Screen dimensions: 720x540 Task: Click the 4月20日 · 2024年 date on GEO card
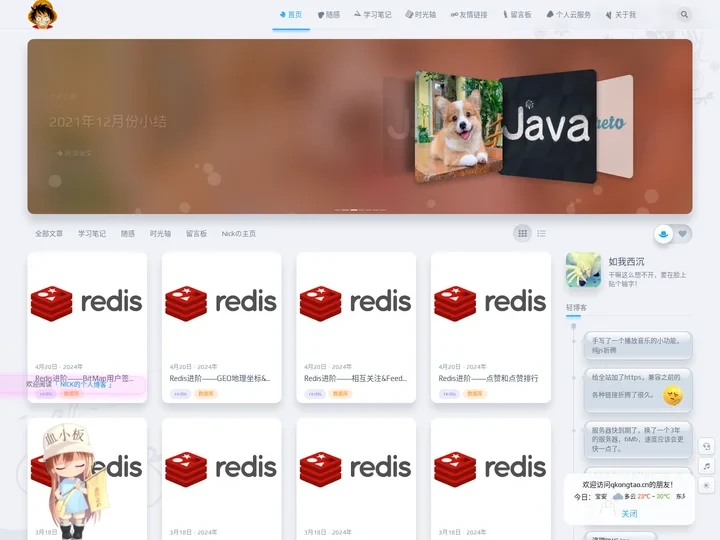[x=193, y=367]
